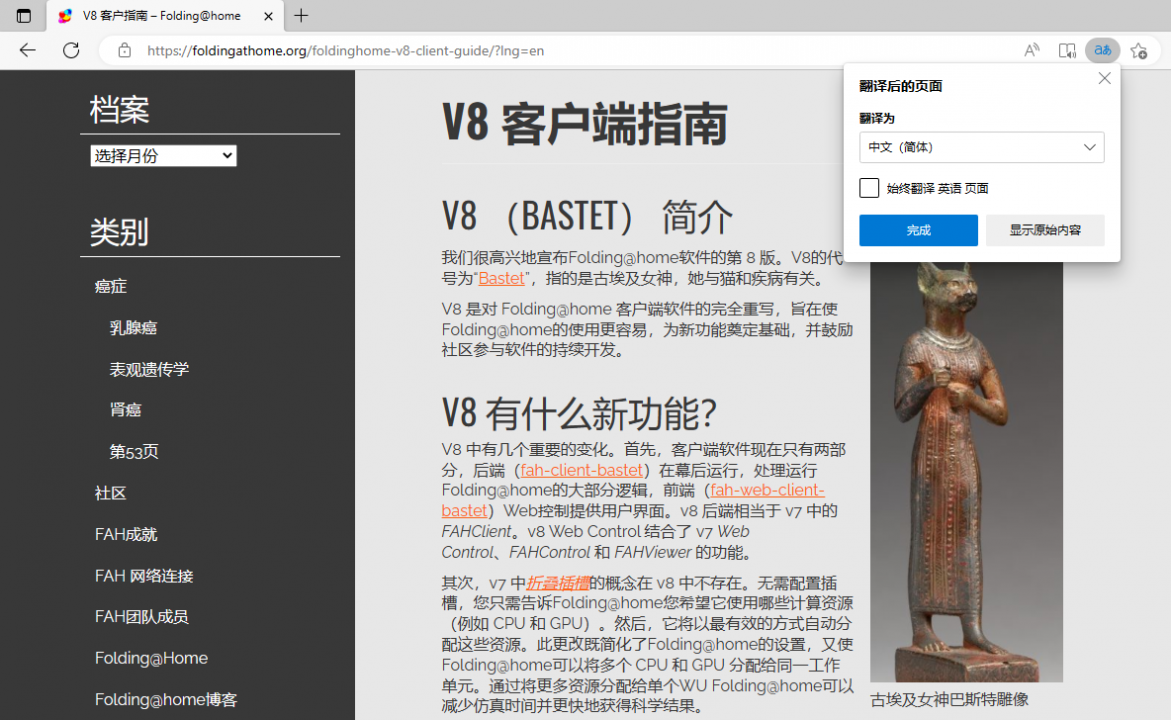
Task: Open the tab actions menu icon
Action: tap(24, 16)
